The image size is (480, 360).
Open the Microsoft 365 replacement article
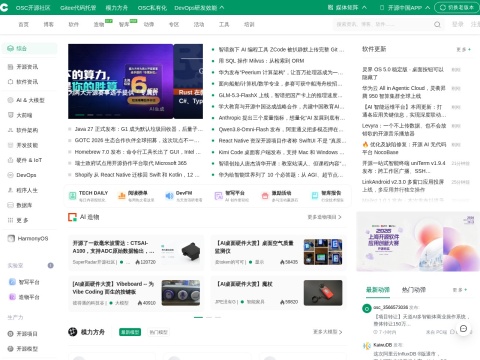(x=131, y=163)
